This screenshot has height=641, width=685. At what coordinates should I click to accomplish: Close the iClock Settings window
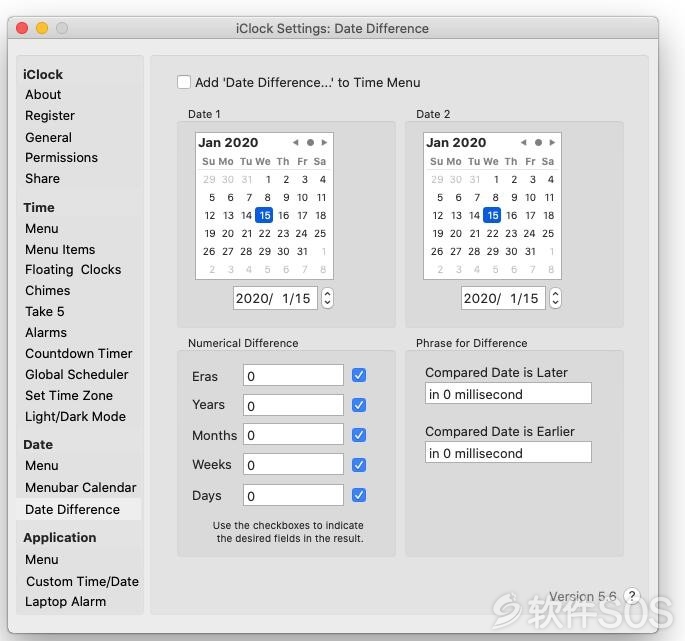(22, 28)
